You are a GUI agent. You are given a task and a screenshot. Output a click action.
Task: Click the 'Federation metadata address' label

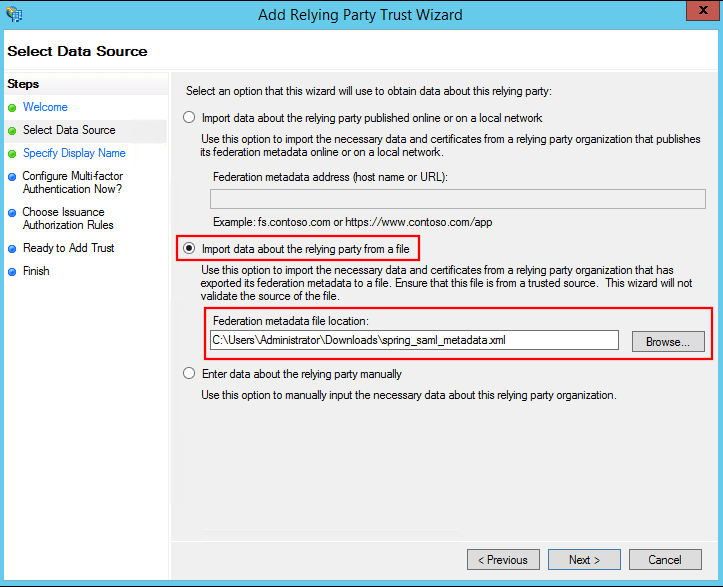coord(331,177)
